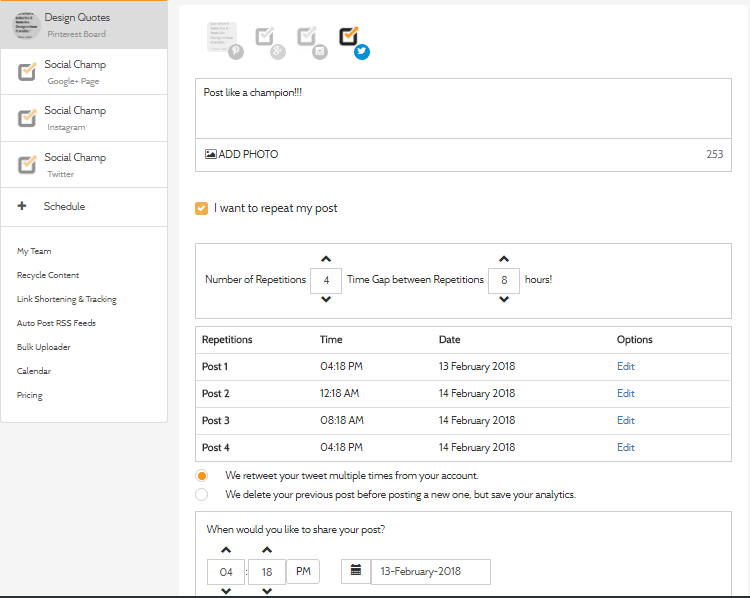Select delete previous post radio option
The image size is (750, 598).
tap(202, 494)
